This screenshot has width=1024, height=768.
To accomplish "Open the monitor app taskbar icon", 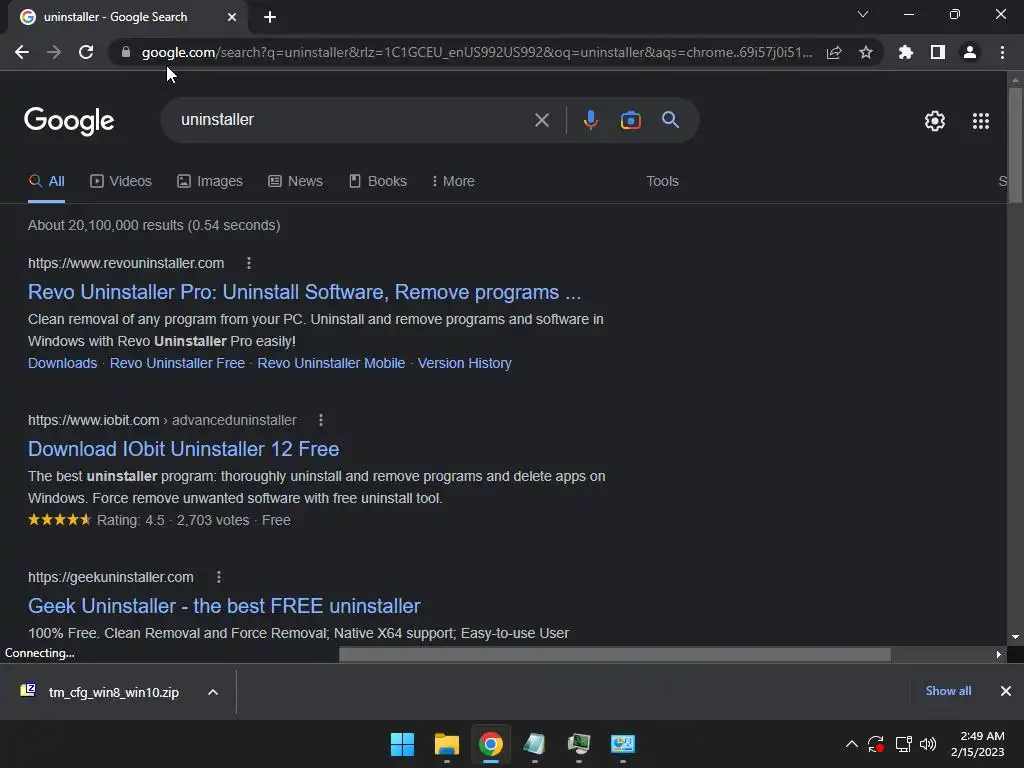I will click(579, 744).
